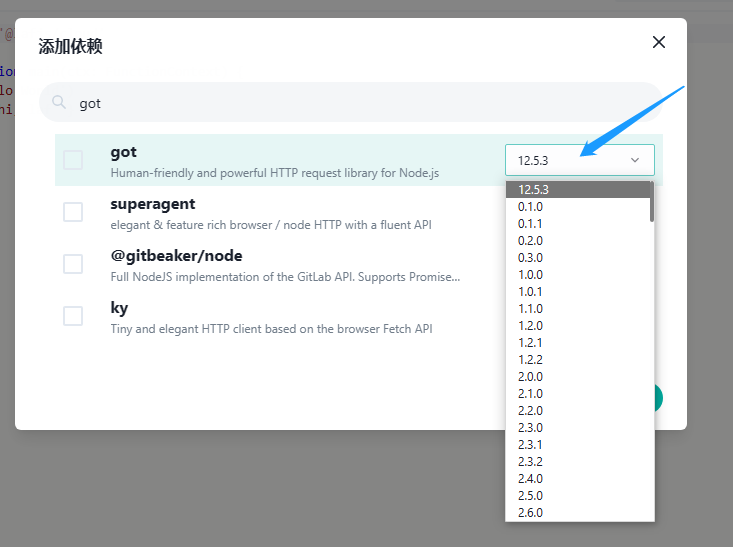This screenshot has height=547, width=733.
Task: Select version 1.2.2 option
Action: (x=530, y=359)
